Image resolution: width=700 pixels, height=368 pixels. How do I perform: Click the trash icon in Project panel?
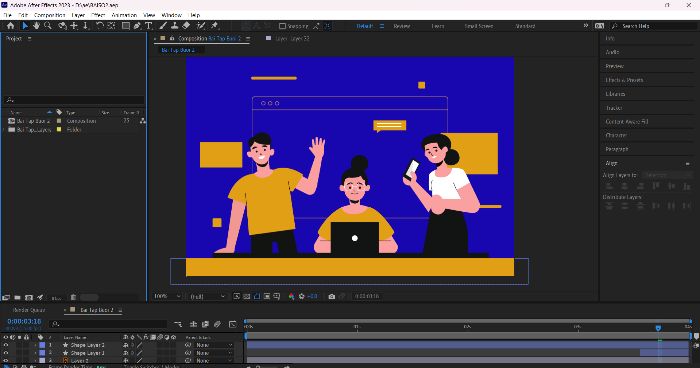pos(73,297)
